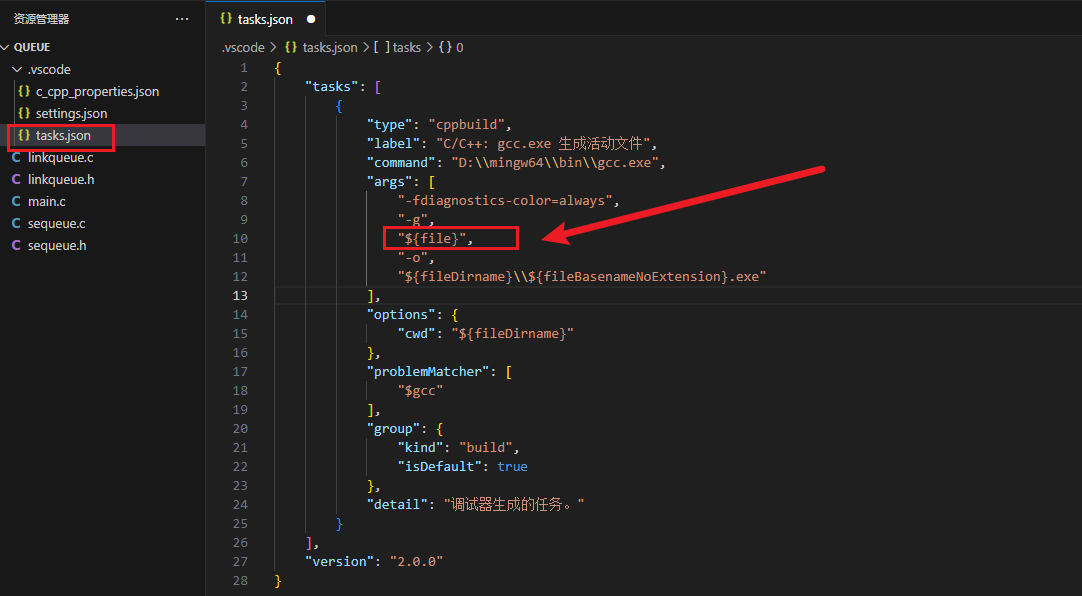
Task: Click the JSON icon beside settings.json
Action: [x=24, y=113]
